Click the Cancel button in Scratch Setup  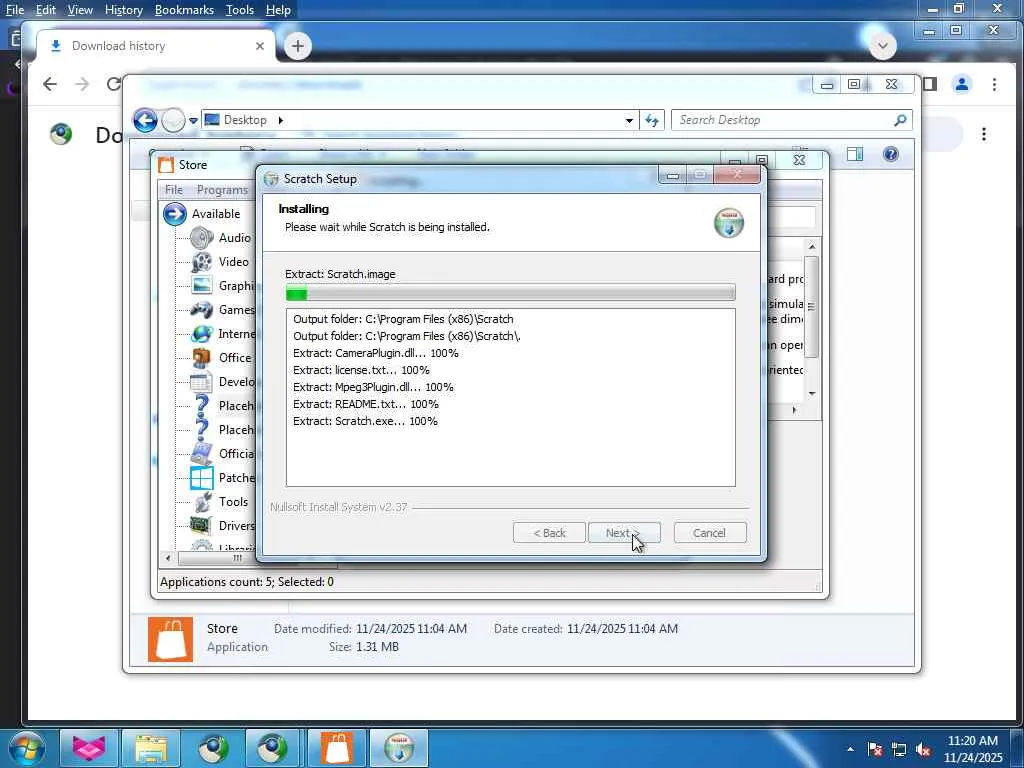(x=710, y=533)
